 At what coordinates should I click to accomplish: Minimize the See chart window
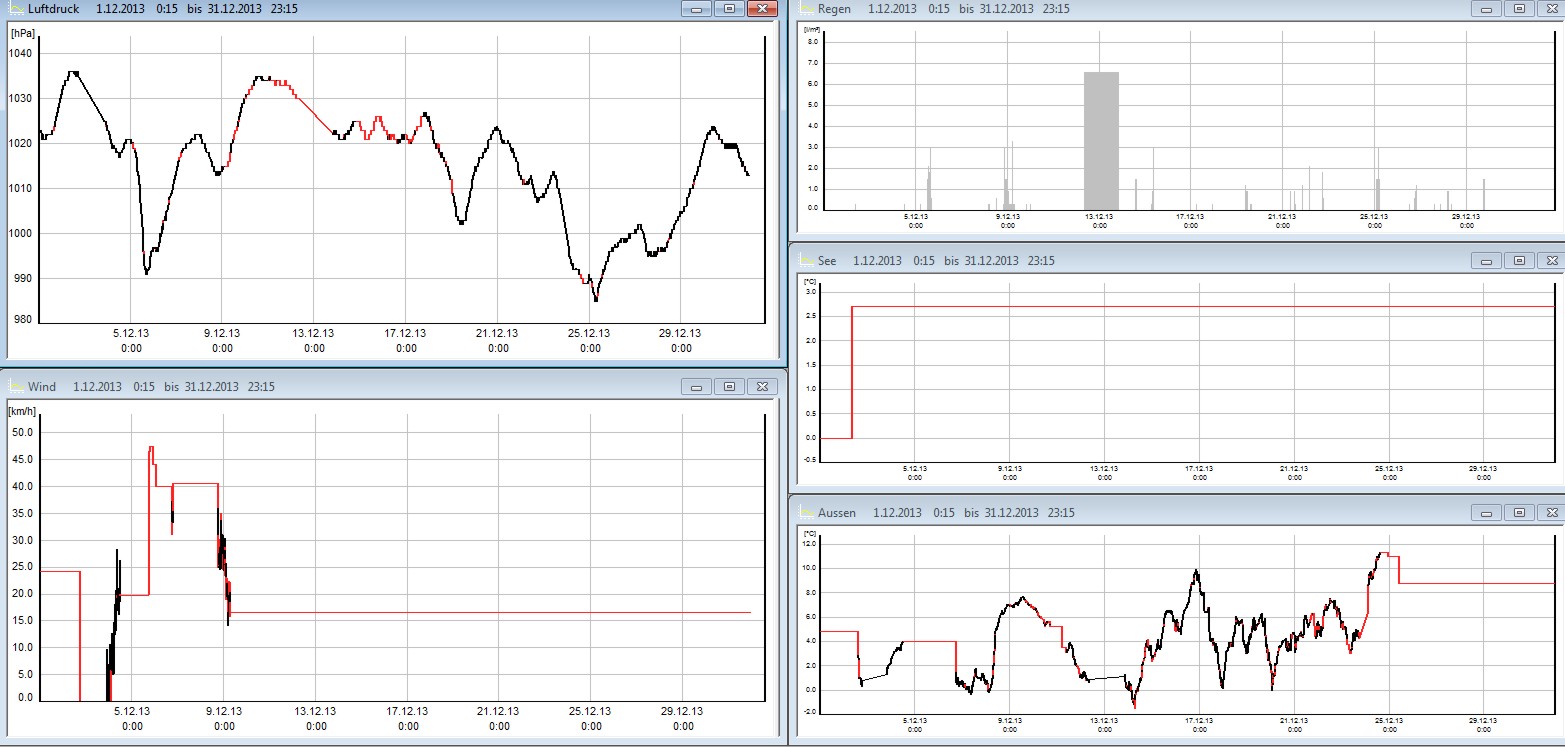point(1486,261)
